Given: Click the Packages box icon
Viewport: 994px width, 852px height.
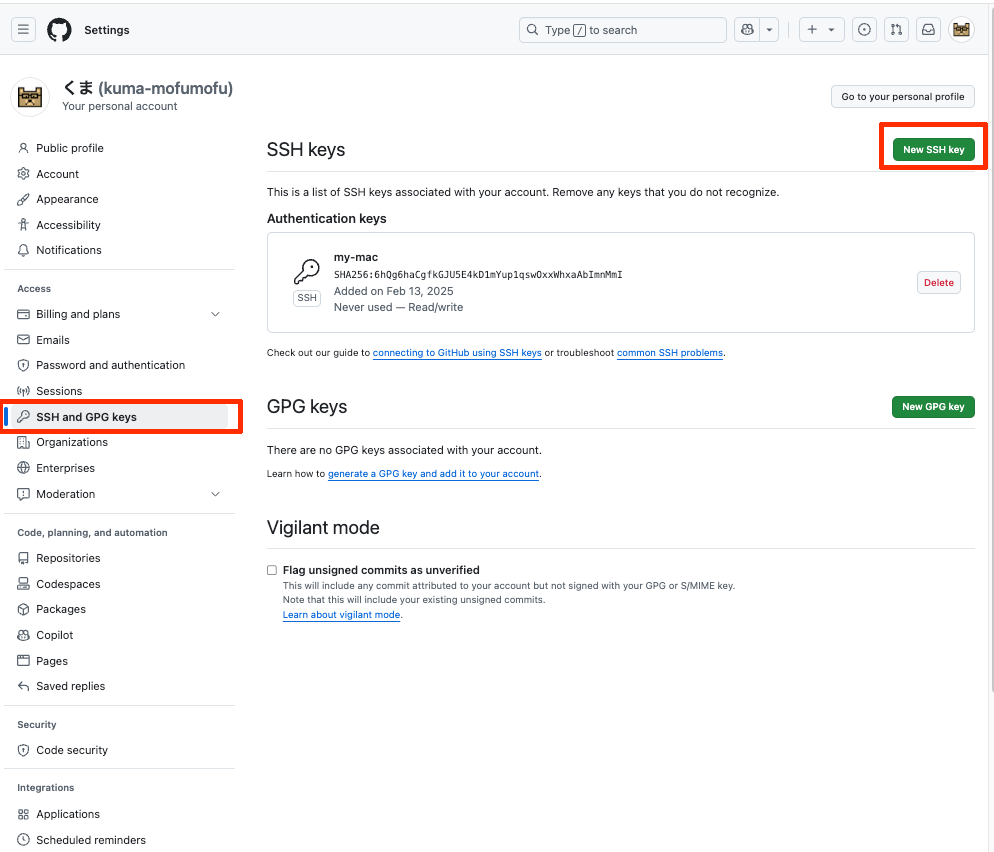Looking at the screenshot, I should pos(23,609).
